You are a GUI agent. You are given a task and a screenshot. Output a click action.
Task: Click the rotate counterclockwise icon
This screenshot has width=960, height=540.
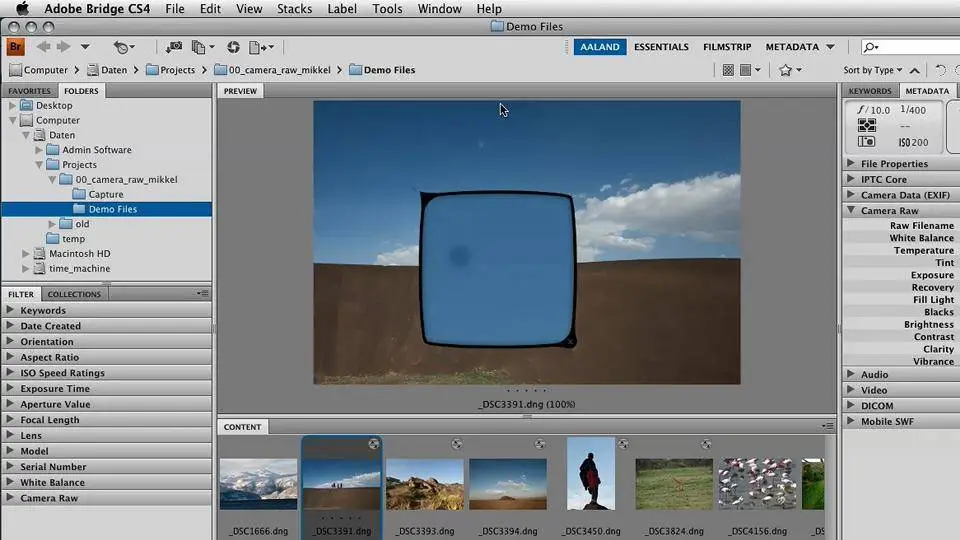(x=939, y=70)
